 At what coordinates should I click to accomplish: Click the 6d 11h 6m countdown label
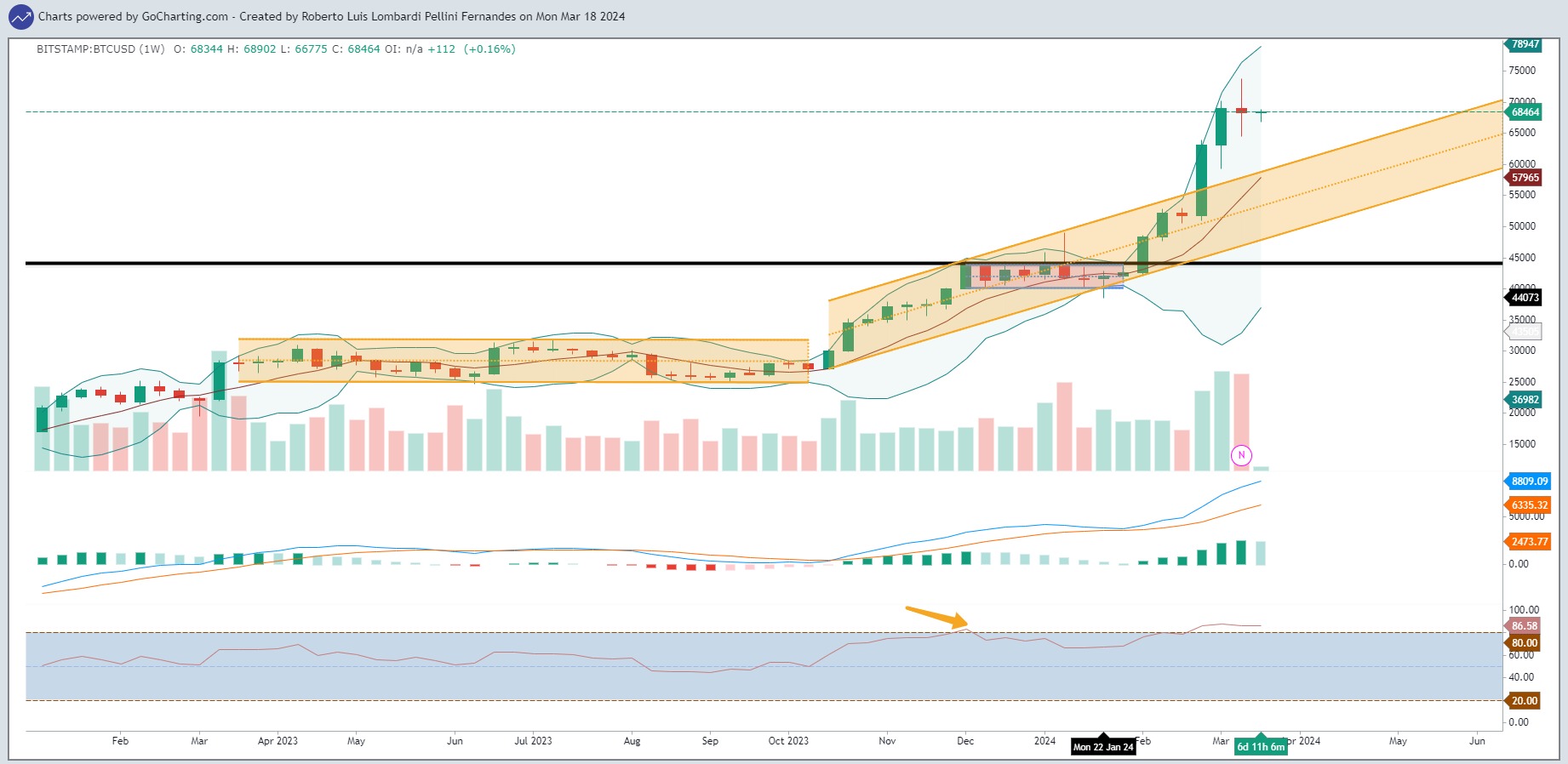pos(1261,747)
